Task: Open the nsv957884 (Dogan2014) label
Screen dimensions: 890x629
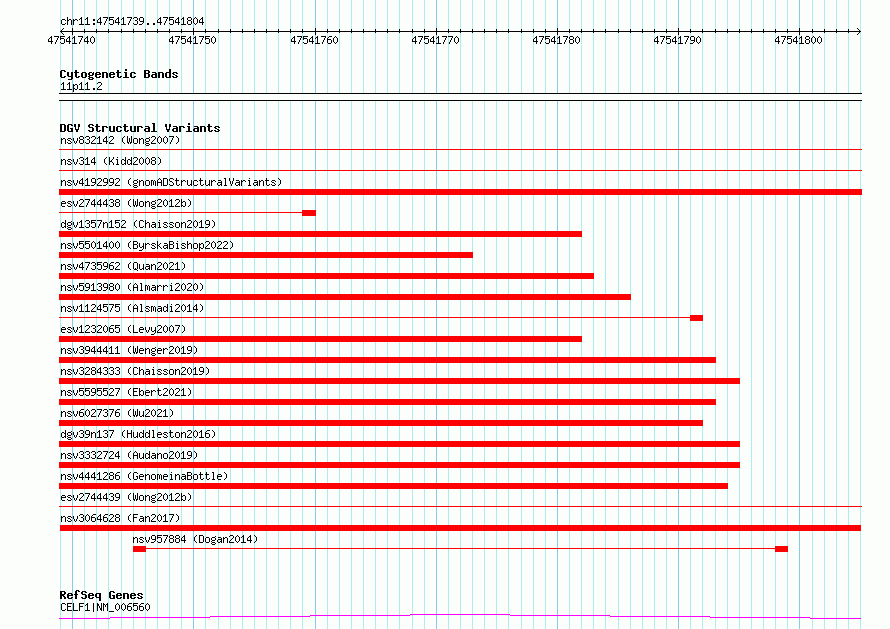Action: [195, 539]
